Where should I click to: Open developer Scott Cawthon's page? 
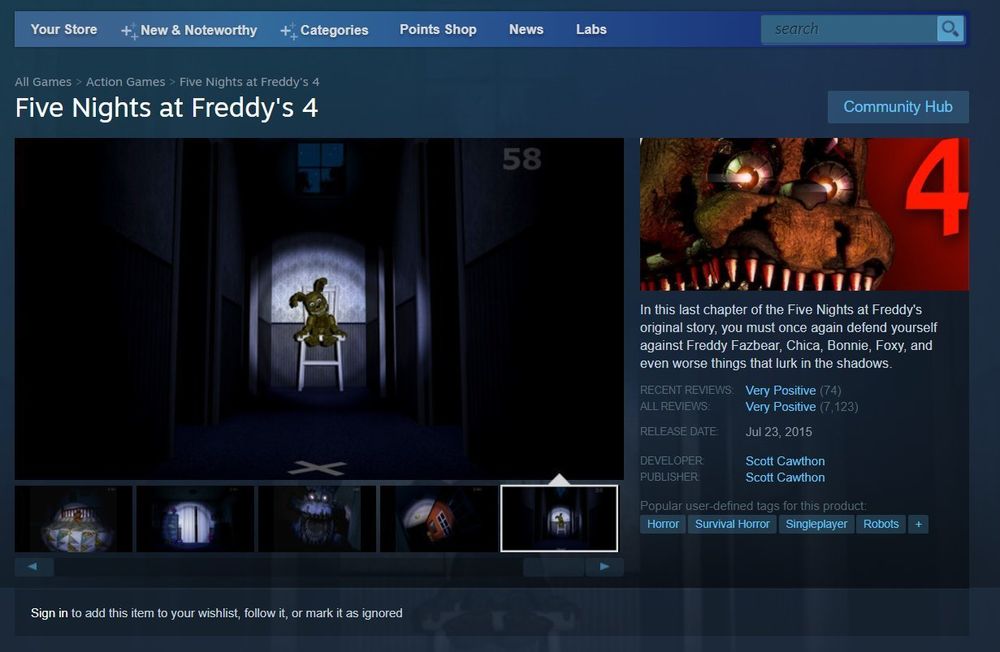(x=785, y=461)
